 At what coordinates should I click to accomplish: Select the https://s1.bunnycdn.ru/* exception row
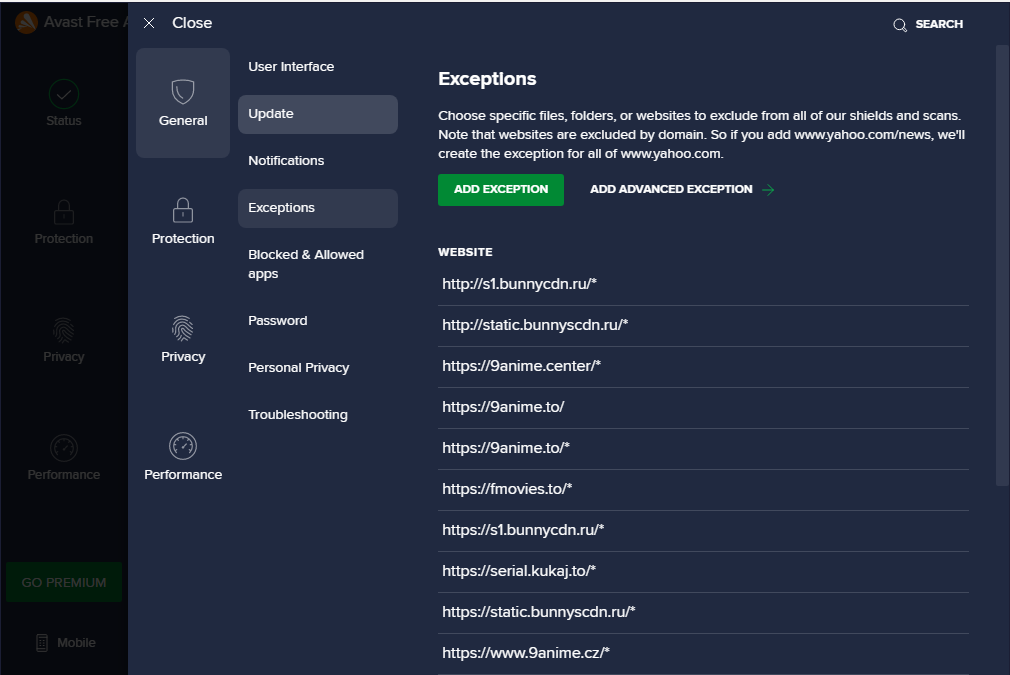[x=703, y=531]
